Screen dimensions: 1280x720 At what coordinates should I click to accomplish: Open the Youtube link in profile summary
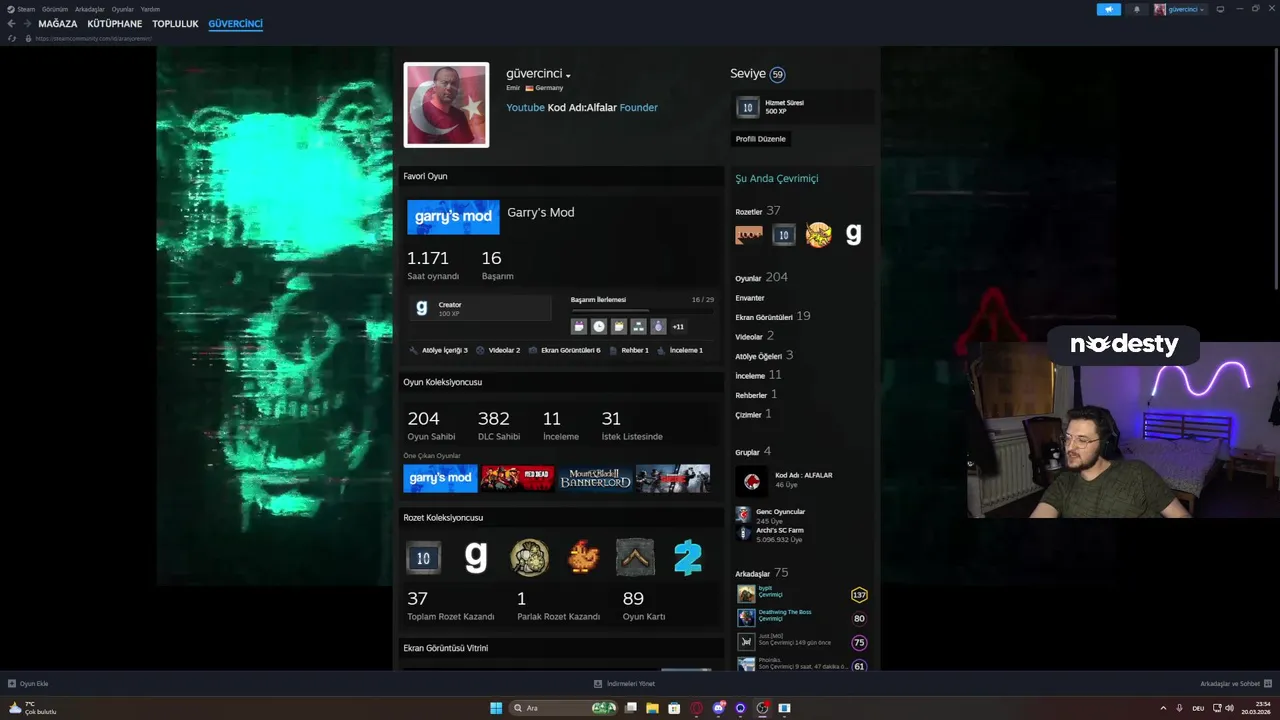pyautogui.click(x=525, y=107)
